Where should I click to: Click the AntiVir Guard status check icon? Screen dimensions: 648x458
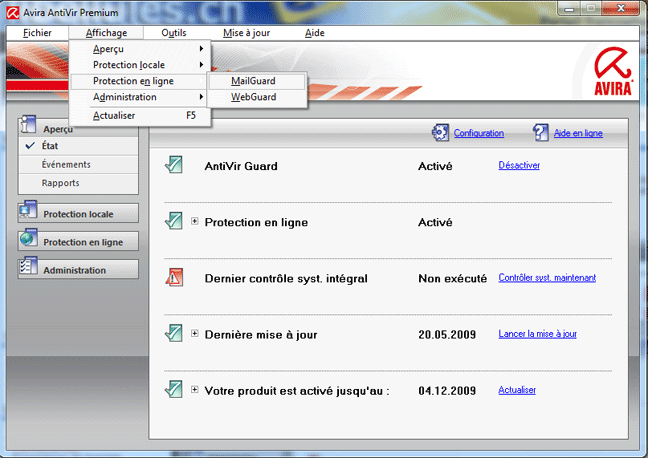(174, 165)
